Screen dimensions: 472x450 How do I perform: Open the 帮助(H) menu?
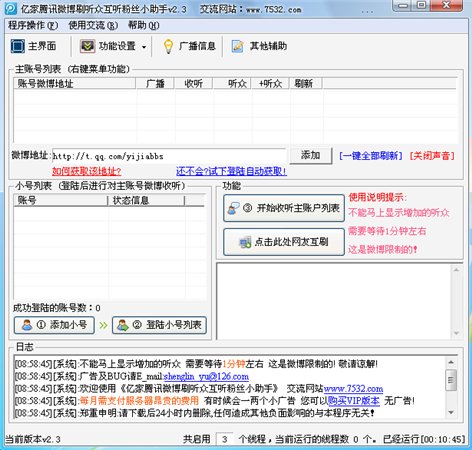144,25
